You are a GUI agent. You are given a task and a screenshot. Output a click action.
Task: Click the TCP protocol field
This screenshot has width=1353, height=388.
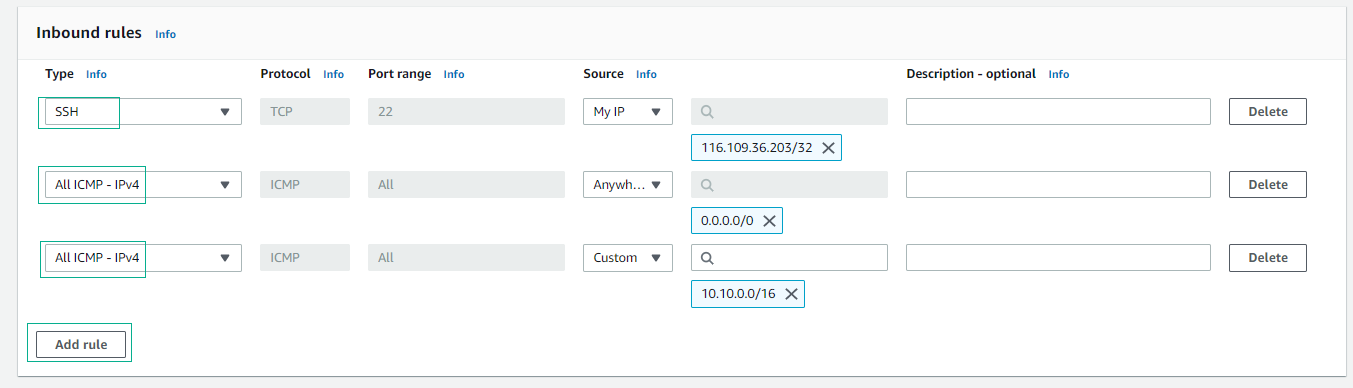pos(305,111)
